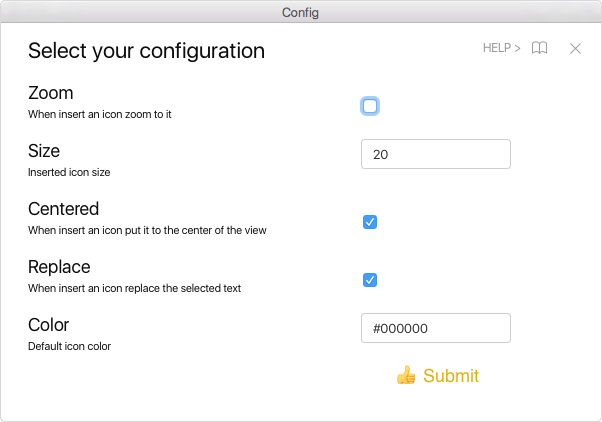The height and width of the screenshot is (422, 602).
Task: Click the thumbs-up icon beside Submit
Action: click(x=405, y=376)
